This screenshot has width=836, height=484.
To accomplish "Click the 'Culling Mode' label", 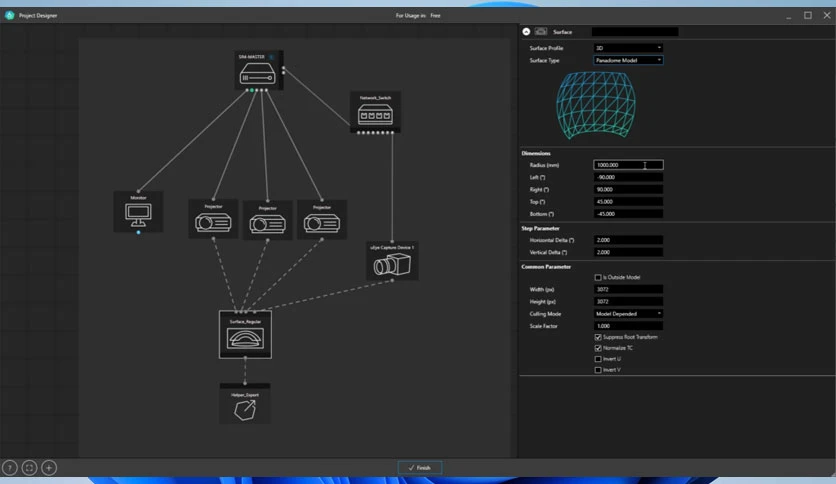I will [x=545, y=314].
